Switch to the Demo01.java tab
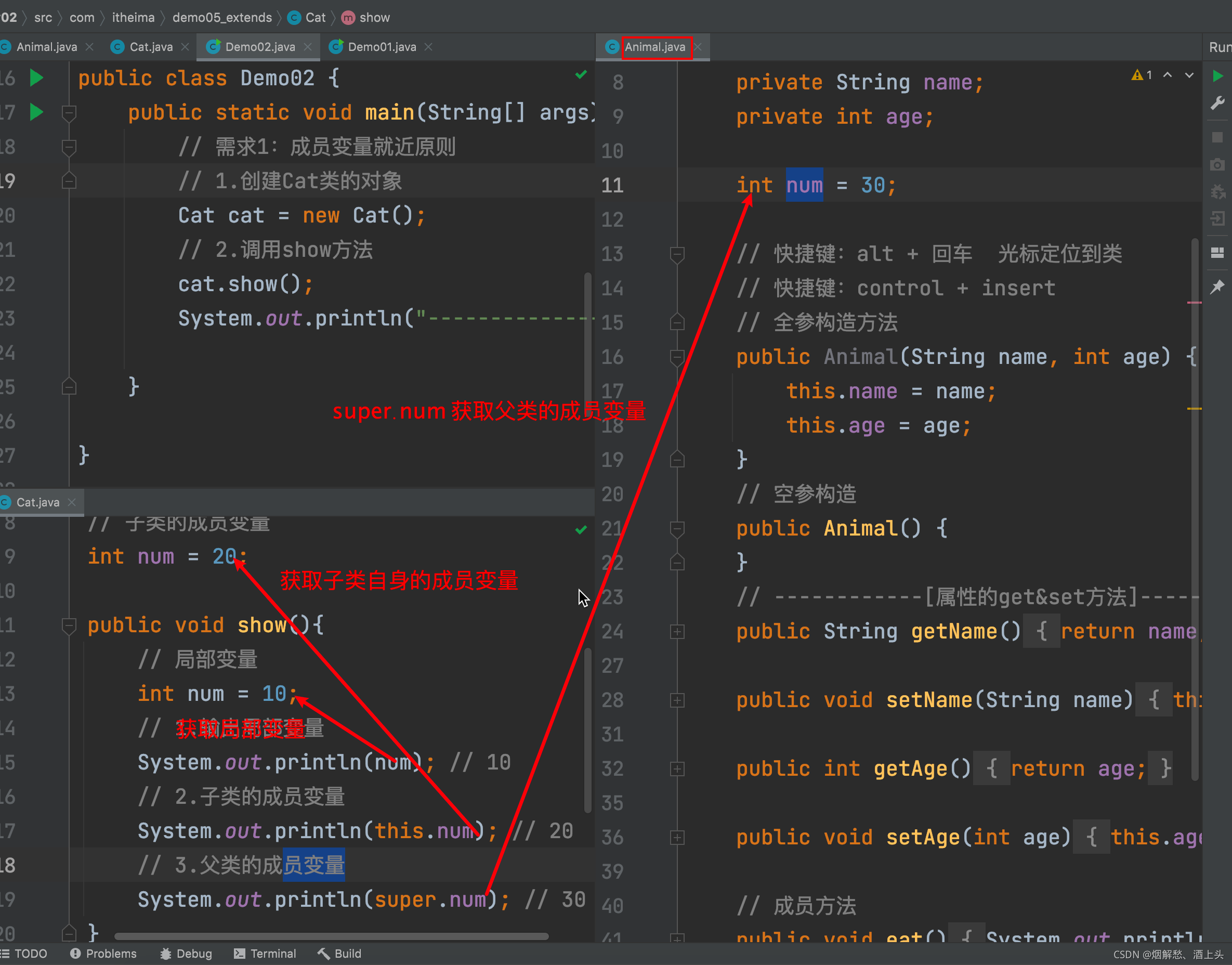The height and width of the screenshot is (965, 1232). (381, 47)
